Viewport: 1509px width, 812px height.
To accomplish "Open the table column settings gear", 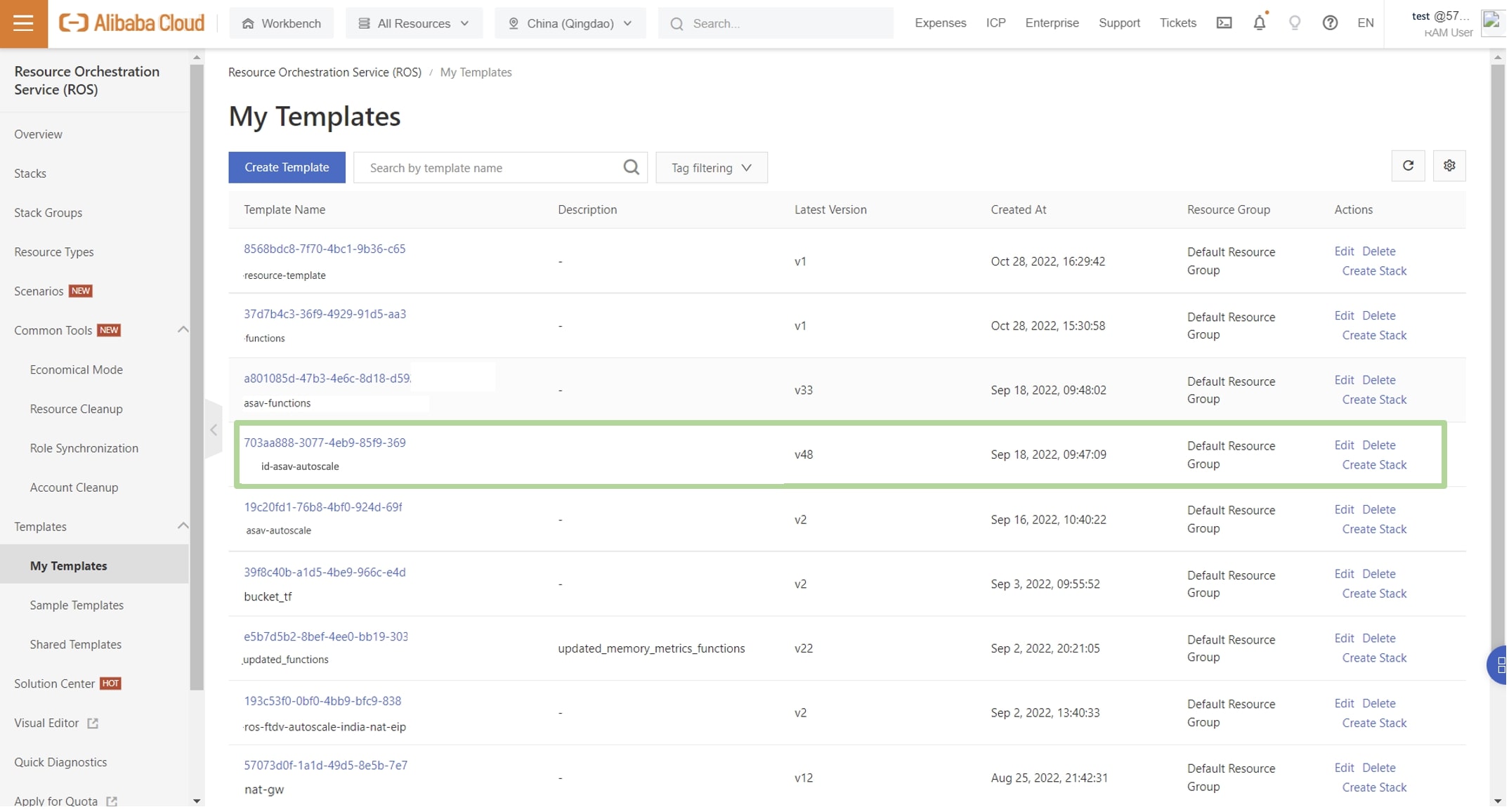I will (1449, 166).
